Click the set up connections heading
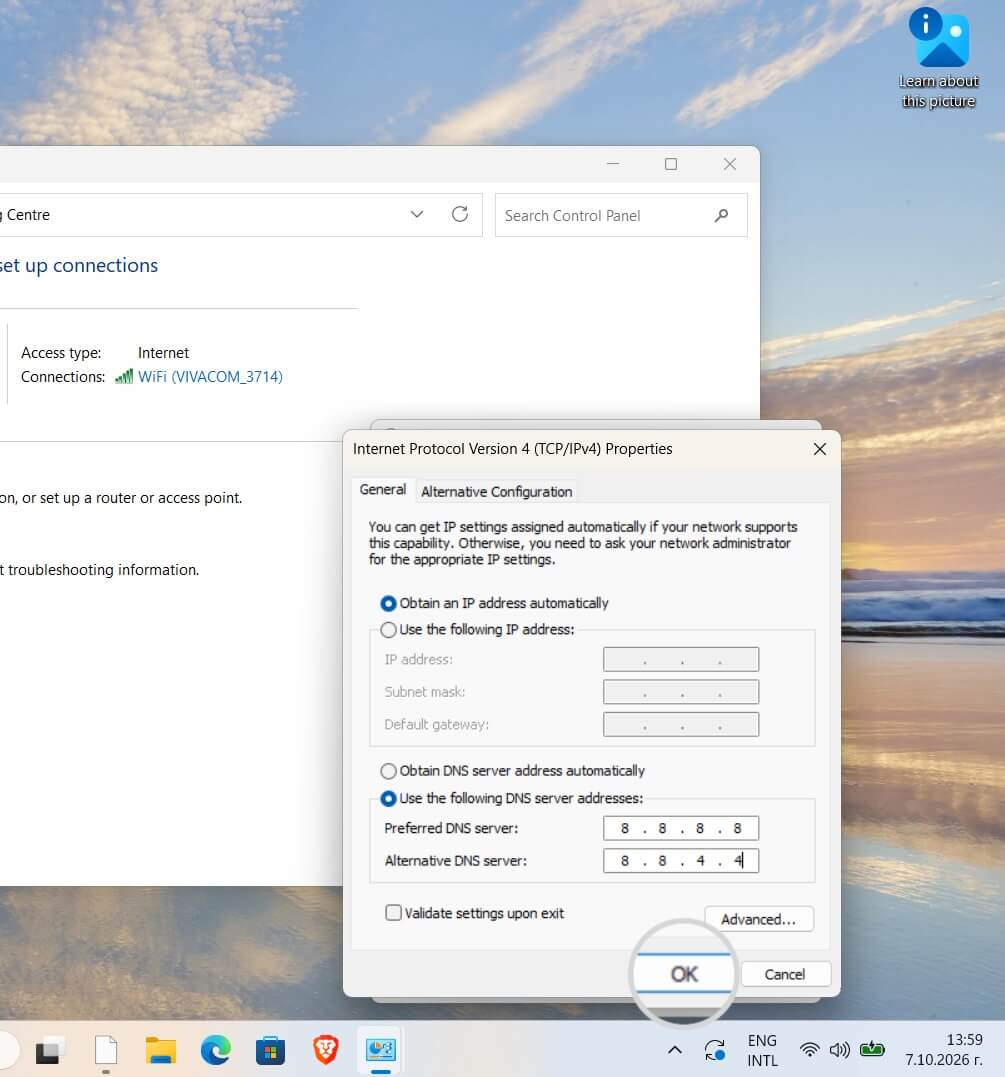 [x=78, y=265]
